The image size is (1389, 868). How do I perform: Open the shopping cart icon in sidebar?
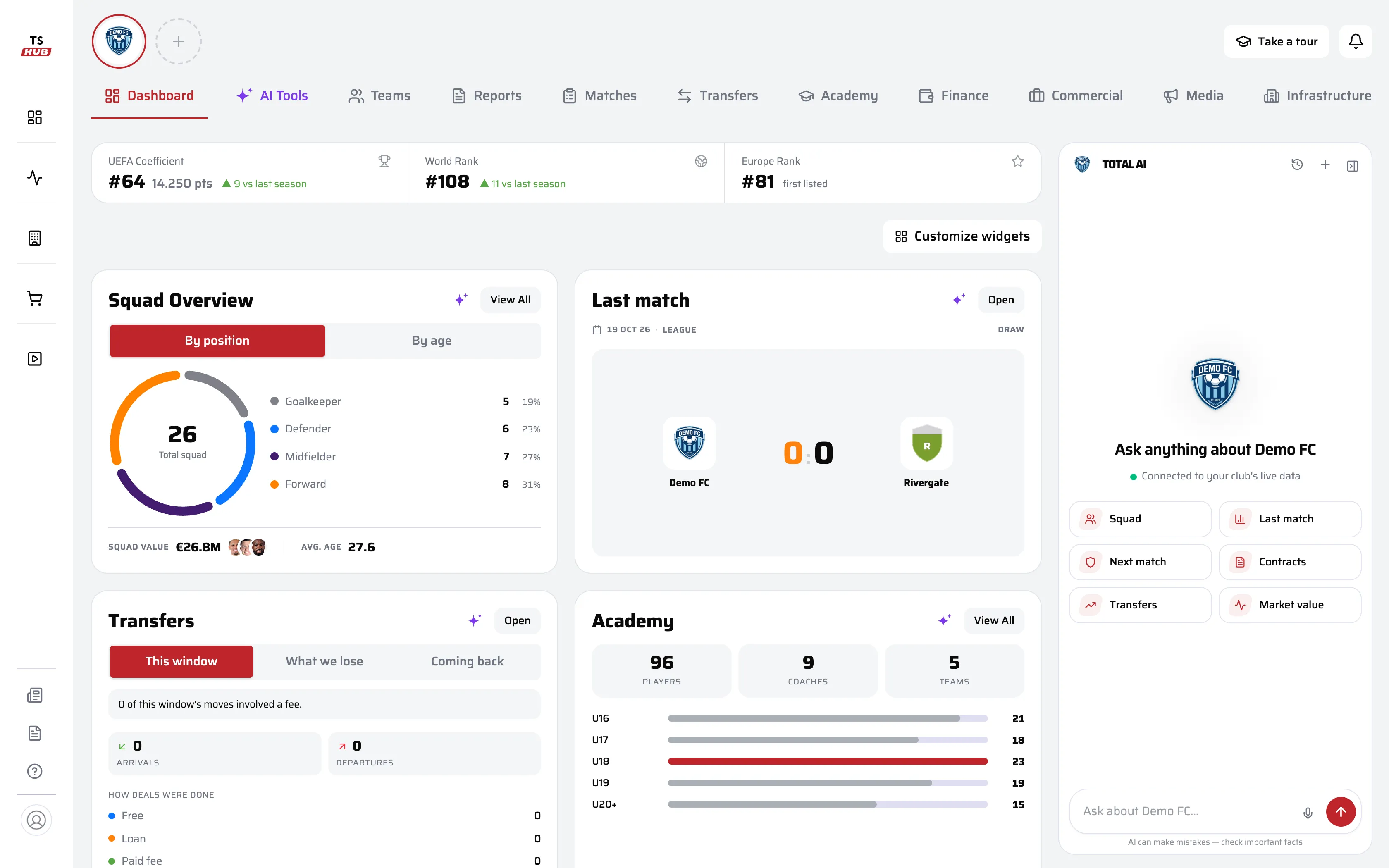(35, 298)
